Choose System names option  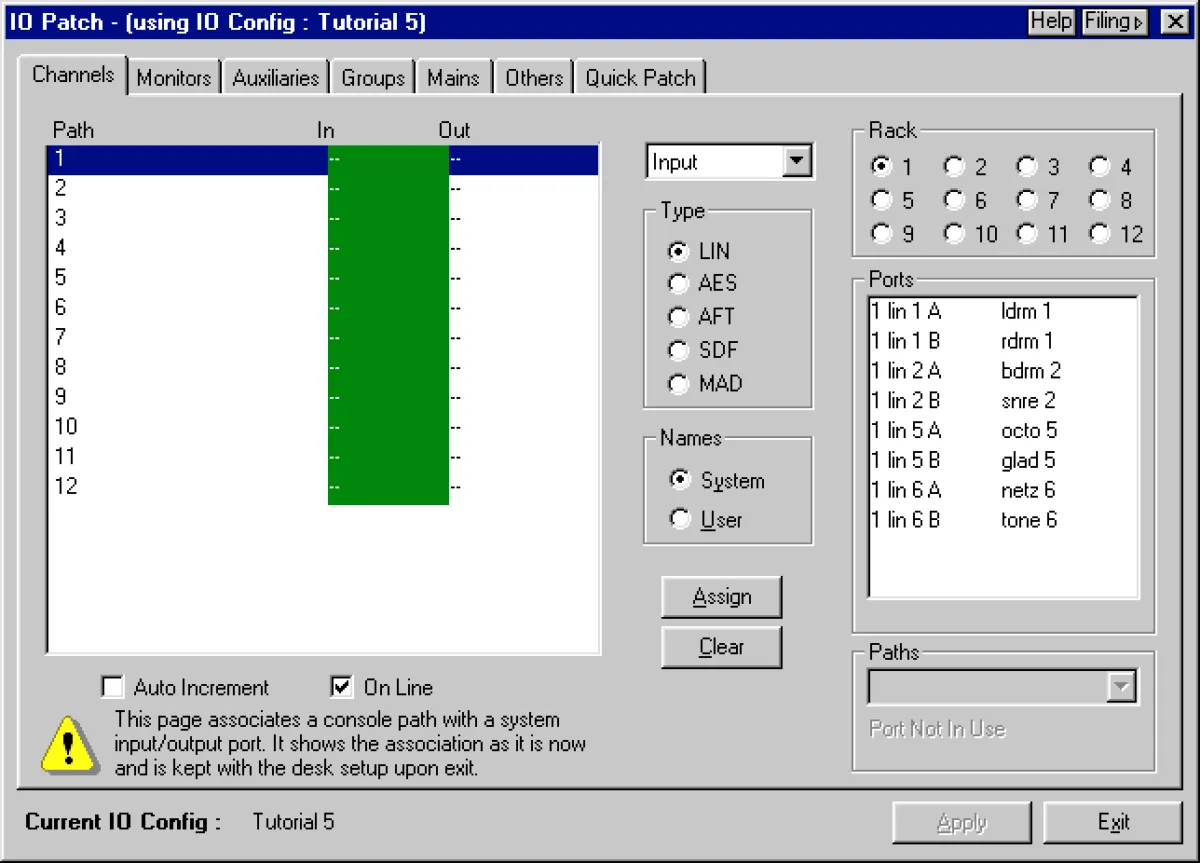717,481
